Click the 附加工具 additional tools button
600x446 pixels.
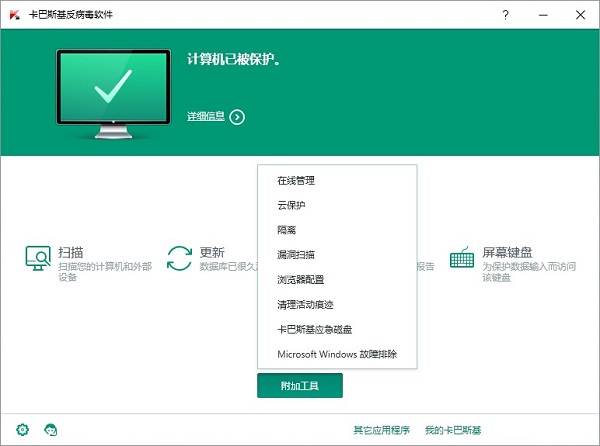(x=300, y=386)
